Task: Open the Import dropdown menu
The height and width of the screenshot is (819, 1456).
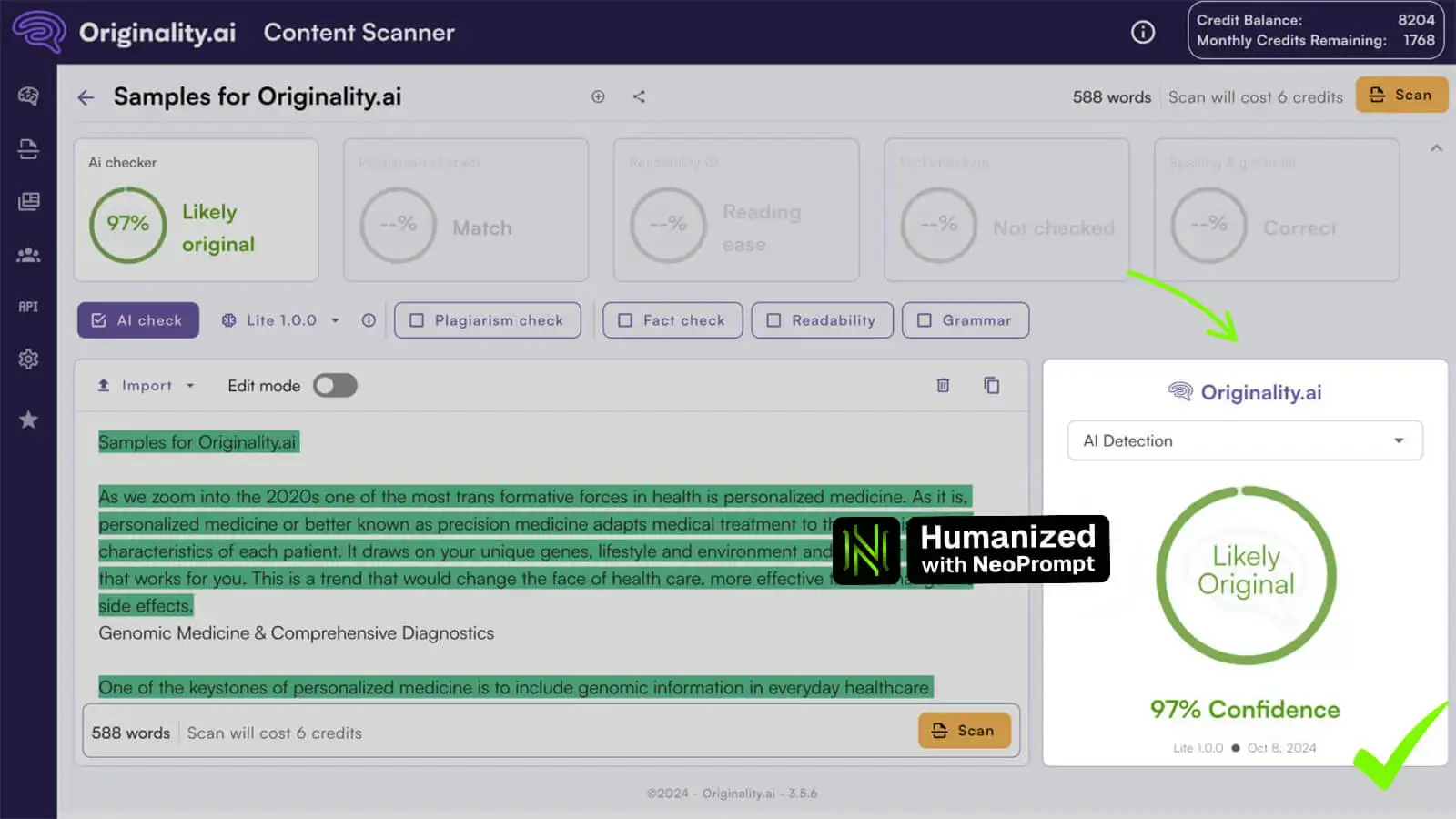Action: pyautogui.click(x=147, y=386)
